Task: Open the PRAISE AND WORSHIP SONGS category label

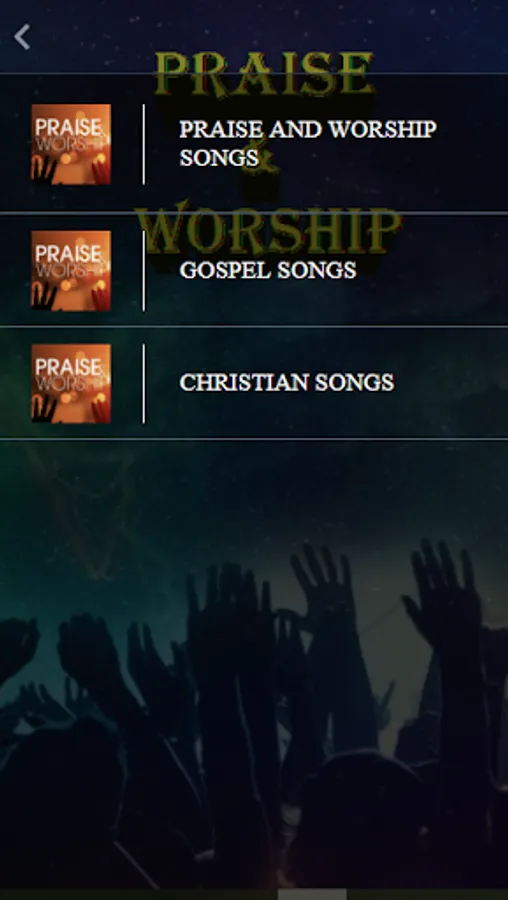Action: point(308,143)
